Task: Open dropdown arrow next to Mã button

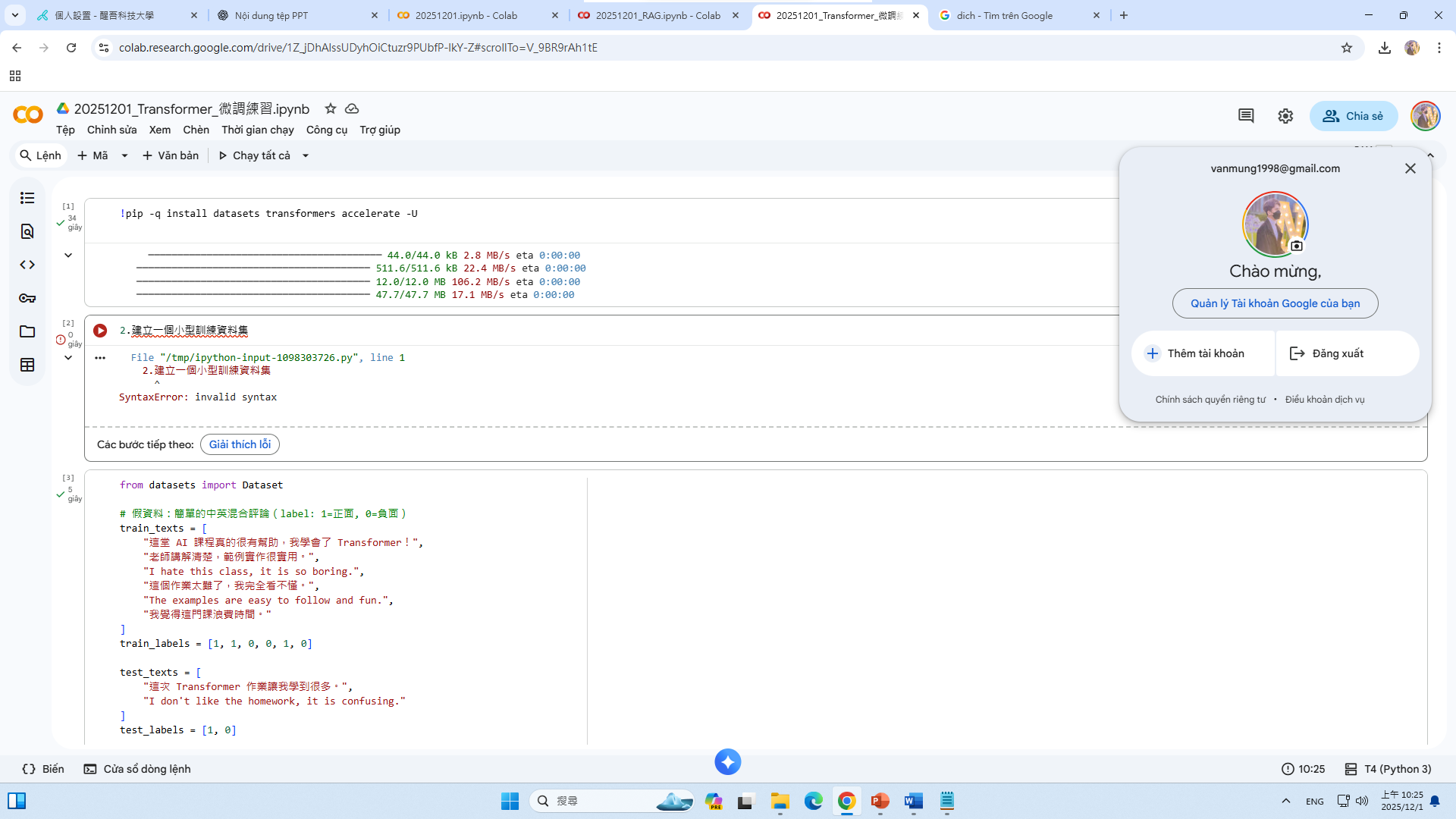Action: pos(125,155)
